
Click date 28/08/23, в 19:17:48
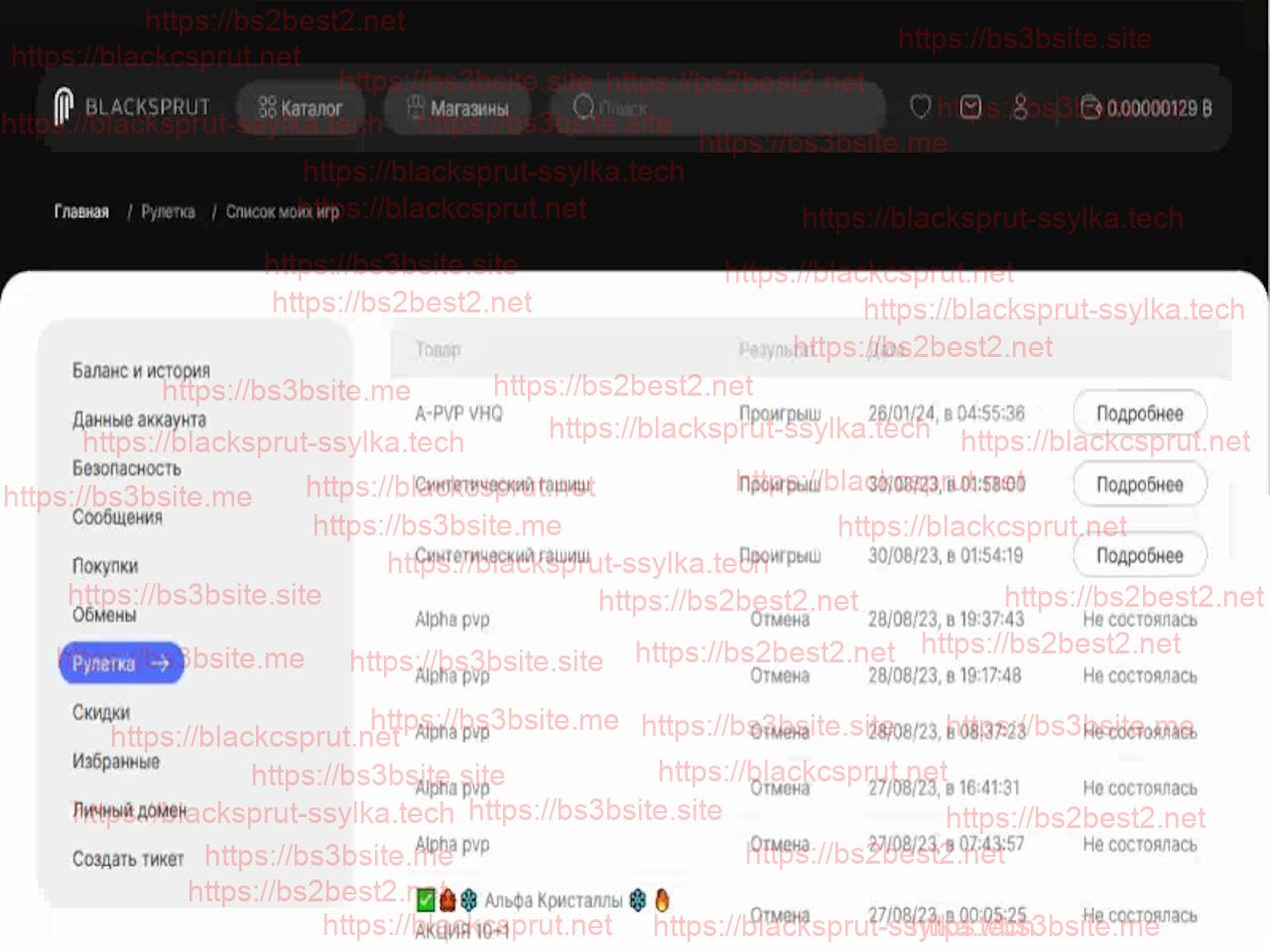[x=945, y=675]
